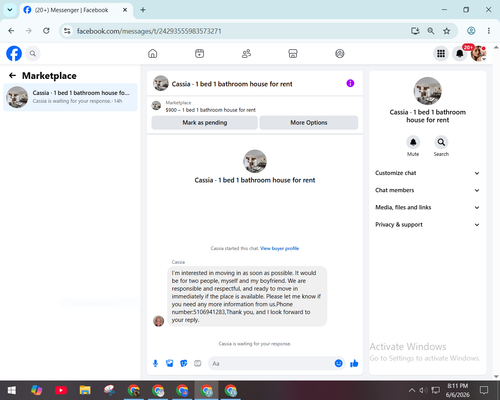
Task: Open the emoji picker smiley icon
Action: 338,363
